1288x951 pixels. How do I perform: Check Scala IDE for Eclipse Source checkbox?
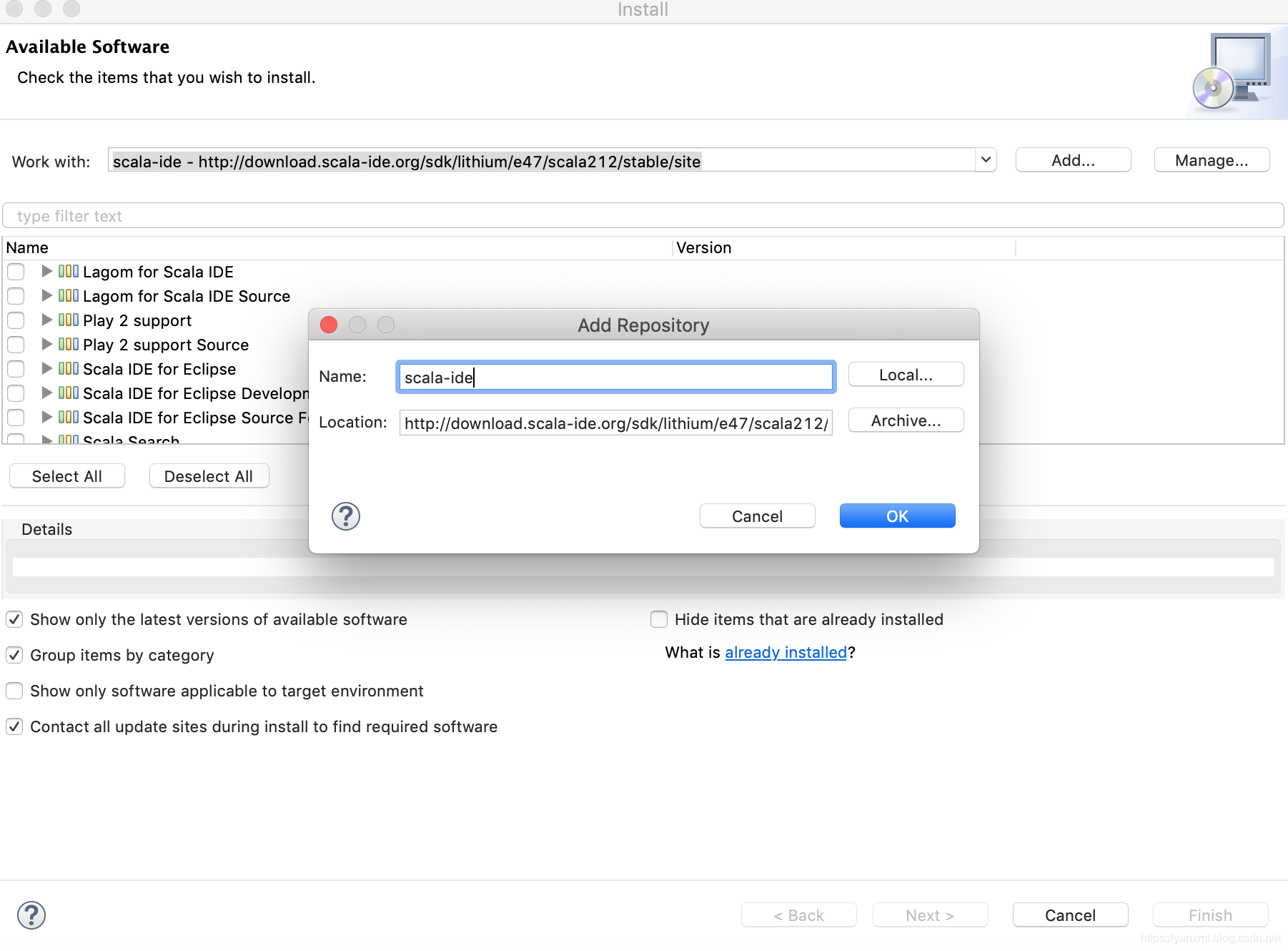[x=16, y=418]
